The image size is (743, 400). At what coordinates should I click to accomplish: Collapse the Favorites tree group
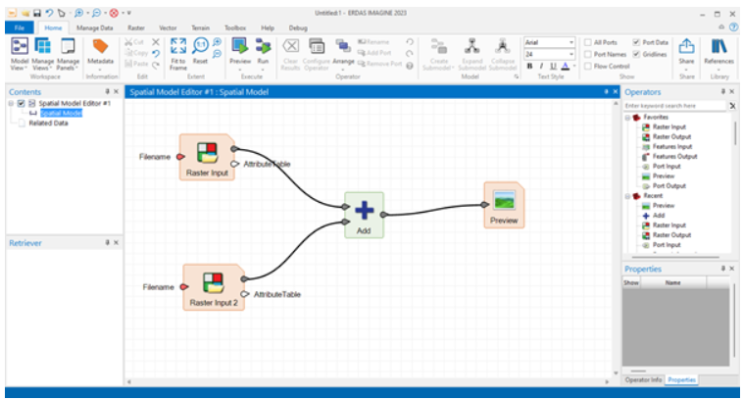pyautogui.click(x=627, y=117)
